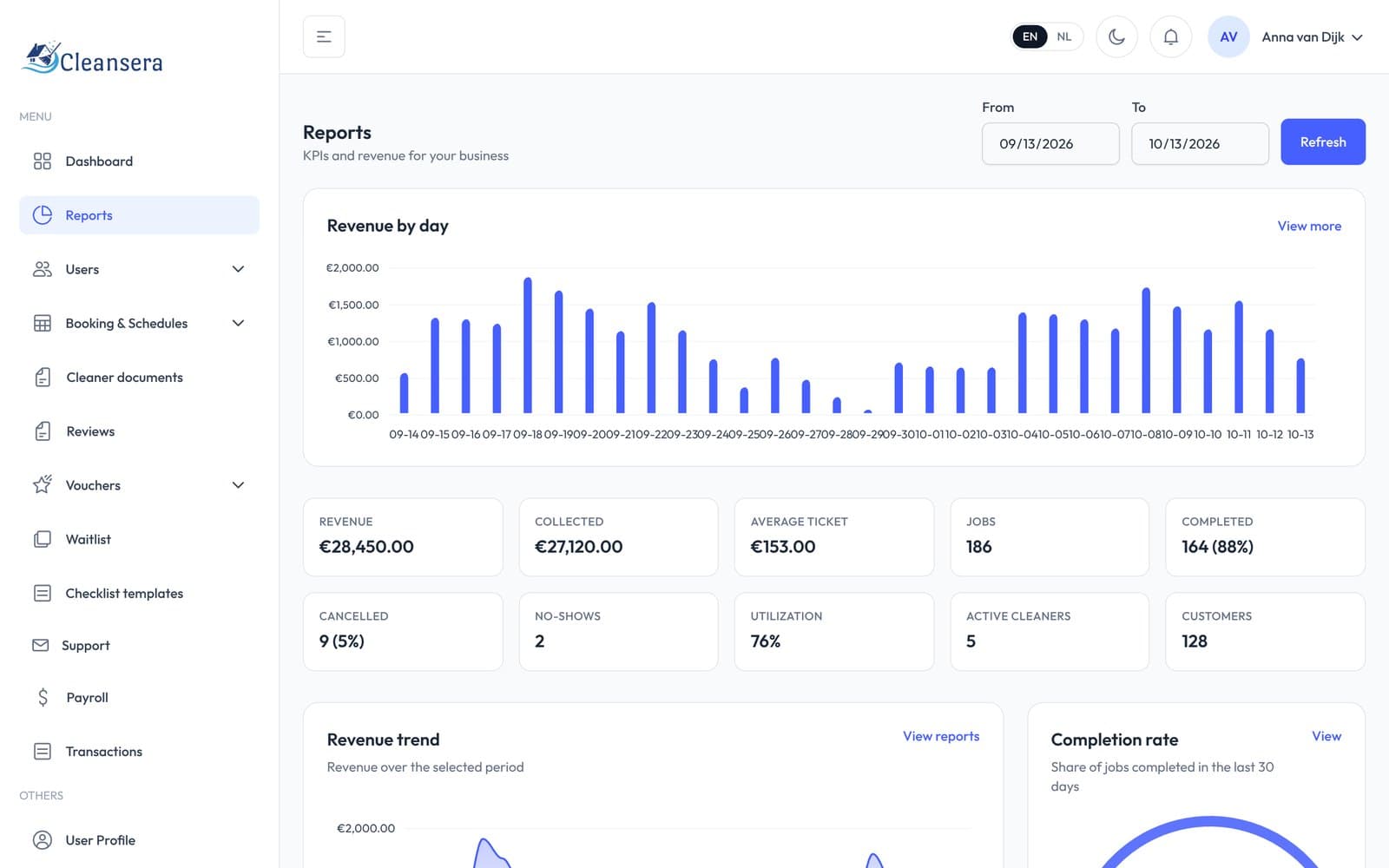Screen dimensions: 1389x868
Task: Click the Completed 164 (88%) card
Action: click(x=1265, y=536)
